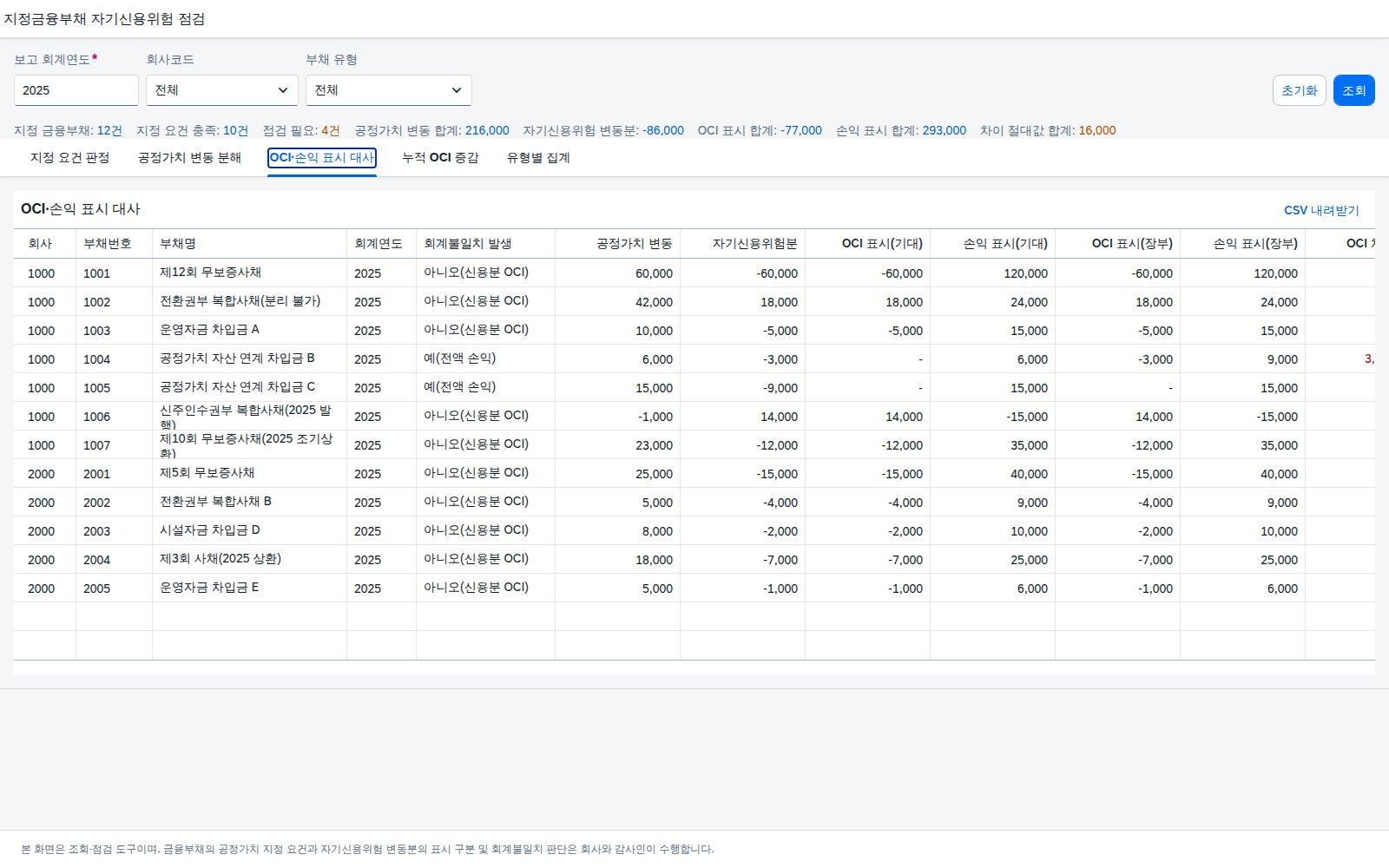Download data via CSV 내려받기 link
Image resolution: width=1389 pixels, height=868 pixels.
click(x=1321, y=210)
